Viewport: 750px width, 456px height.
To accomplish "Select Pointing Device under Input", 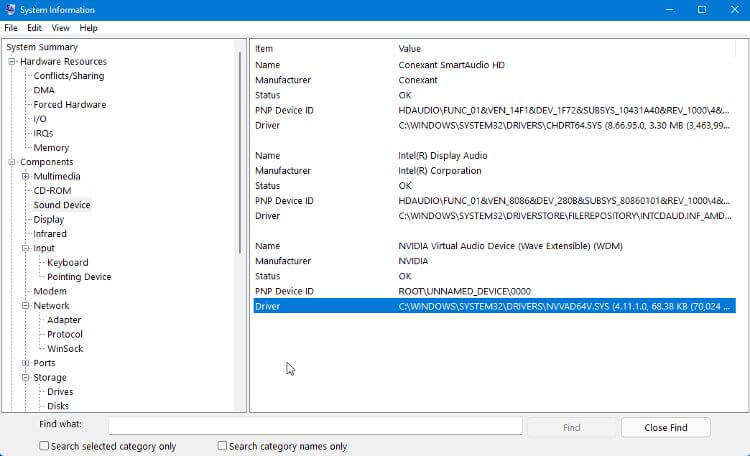I will pos(79,277).
